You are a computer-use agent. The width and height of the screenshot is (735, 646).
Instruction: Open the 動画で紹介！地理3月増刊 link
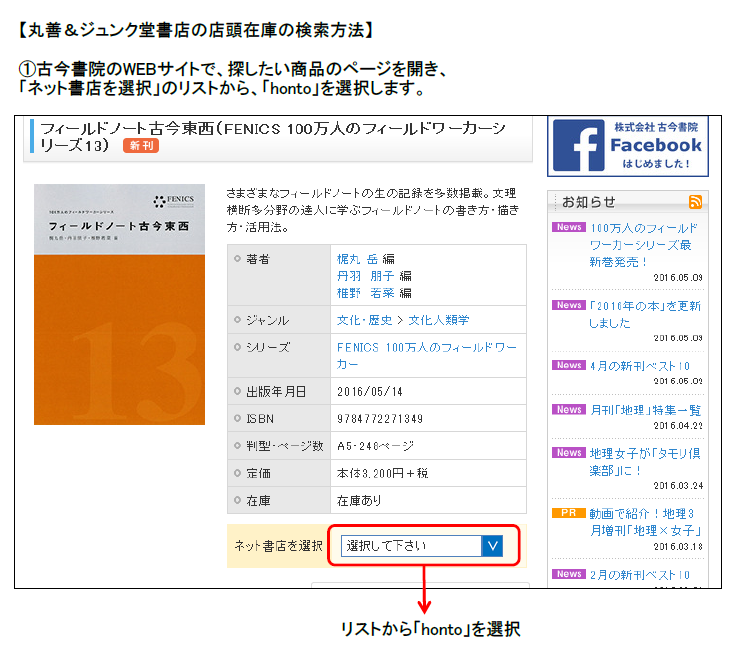coord(645,521)
